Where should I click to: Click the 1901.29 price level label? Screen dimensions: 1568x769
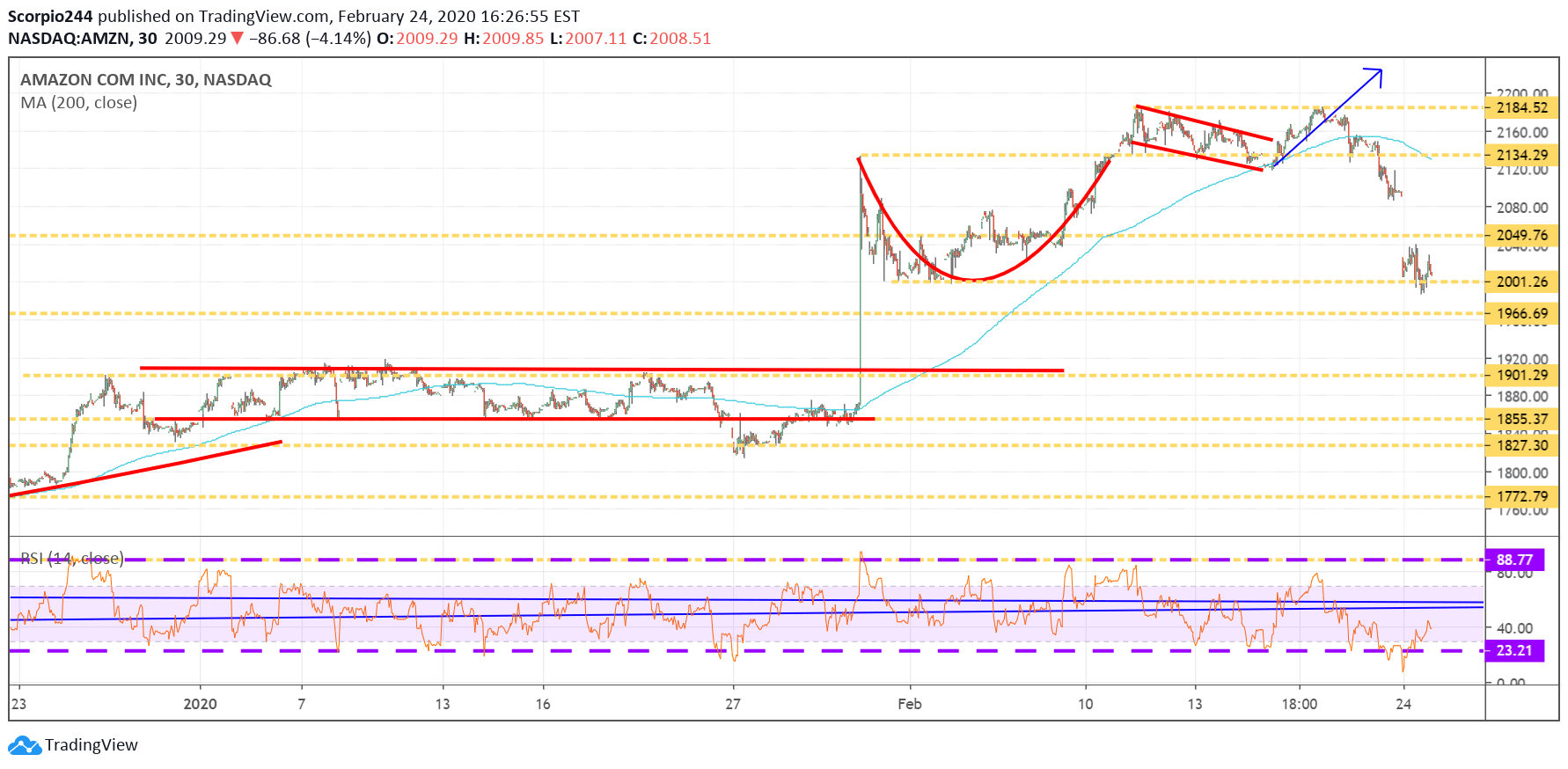[1521, 375]
